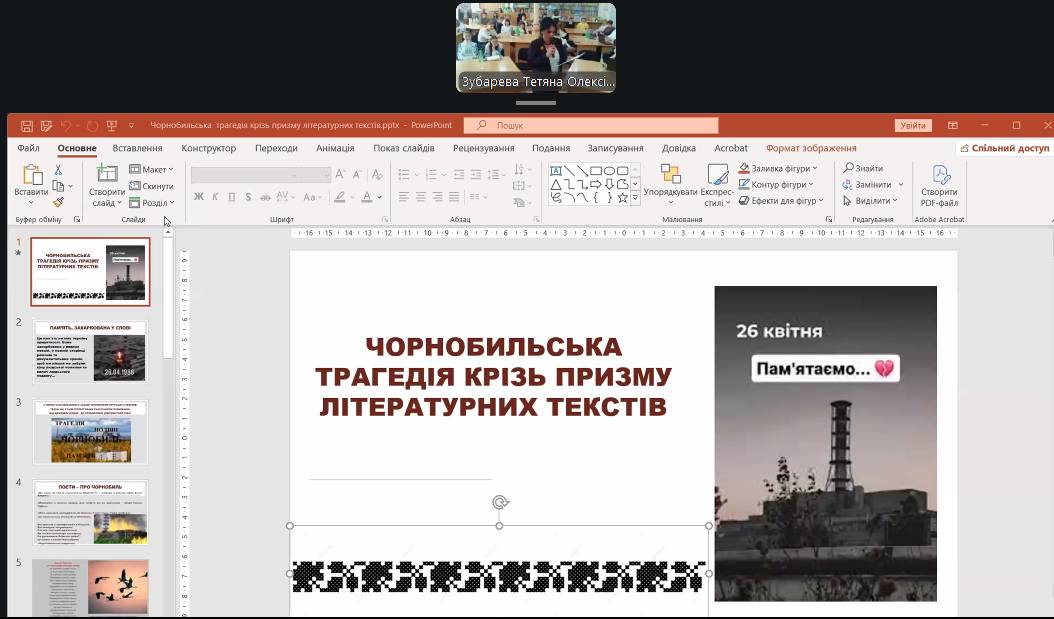Open the Розділ section dropdown
Image resolution: width=1054 pixels, height=619 pixels.
pos(151,203)
